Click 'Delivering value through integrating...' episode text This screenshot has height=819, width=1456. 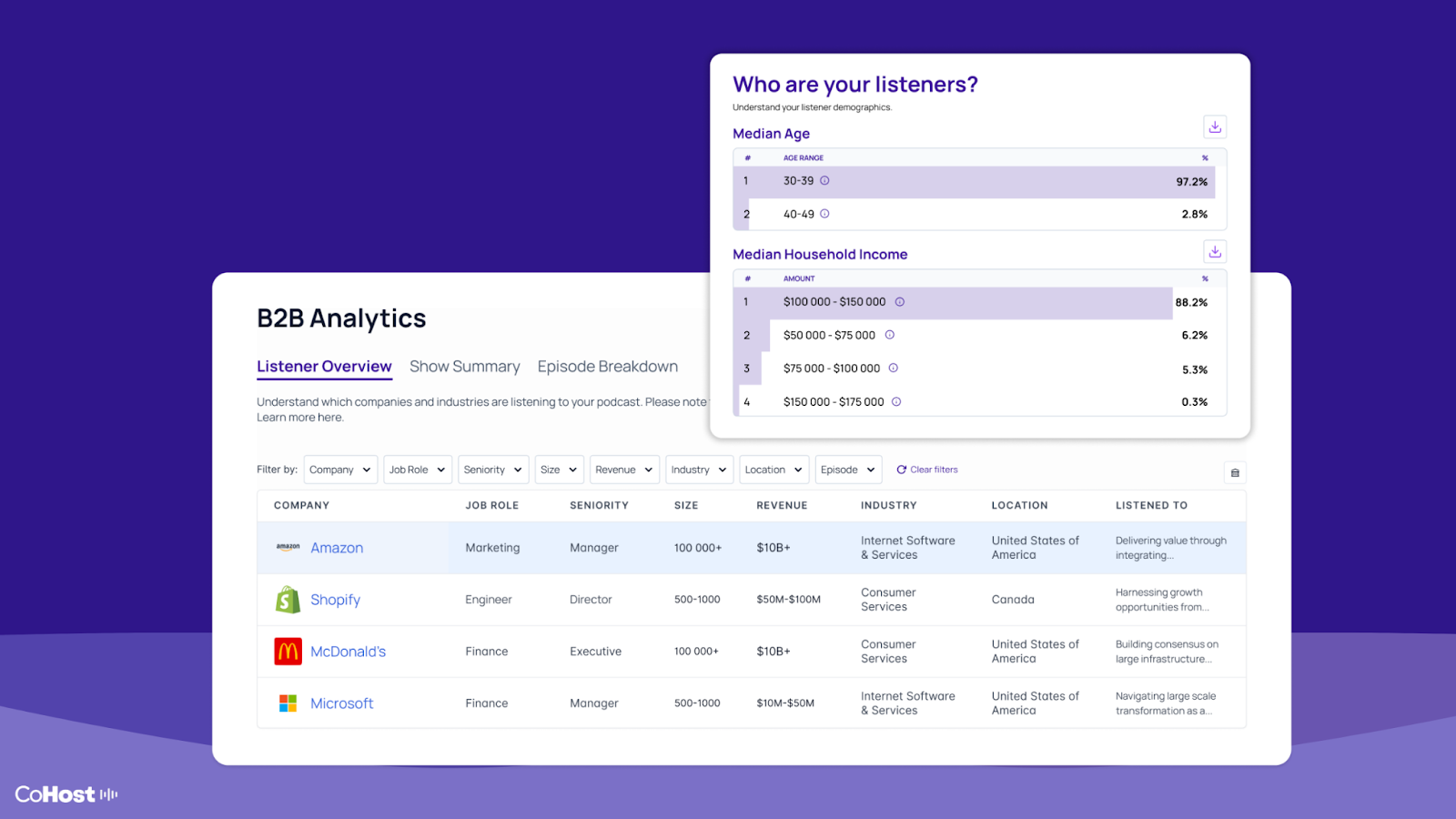(1171, 548)
